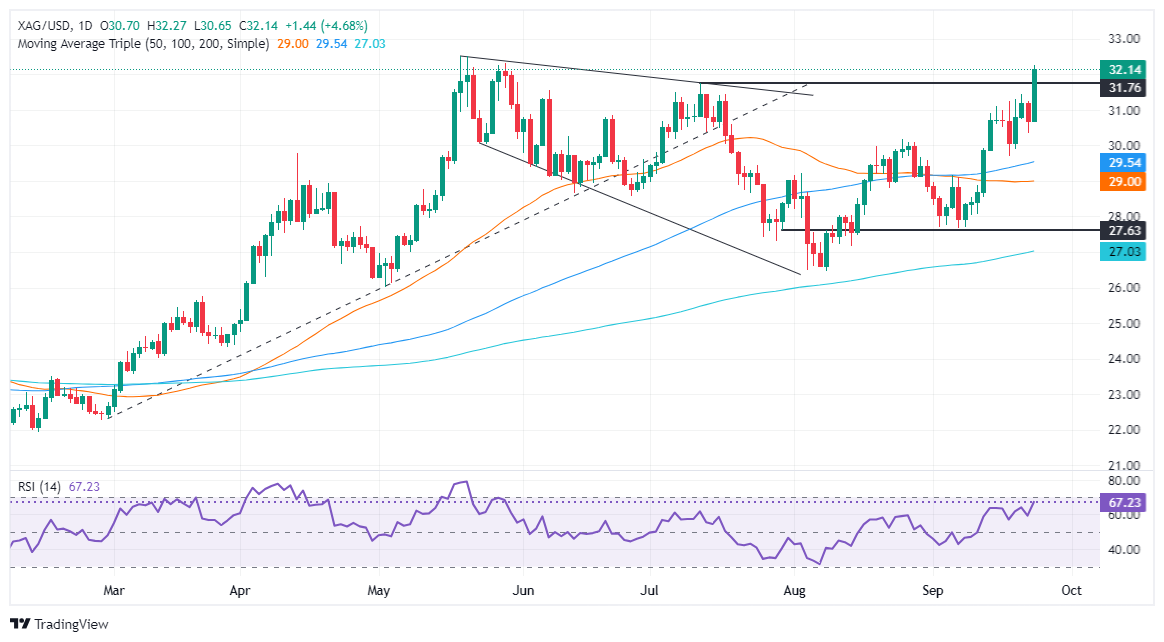Click the orange 29.00 value in legend
This screenshot has height=642, width=1164.
coord(292,44)
